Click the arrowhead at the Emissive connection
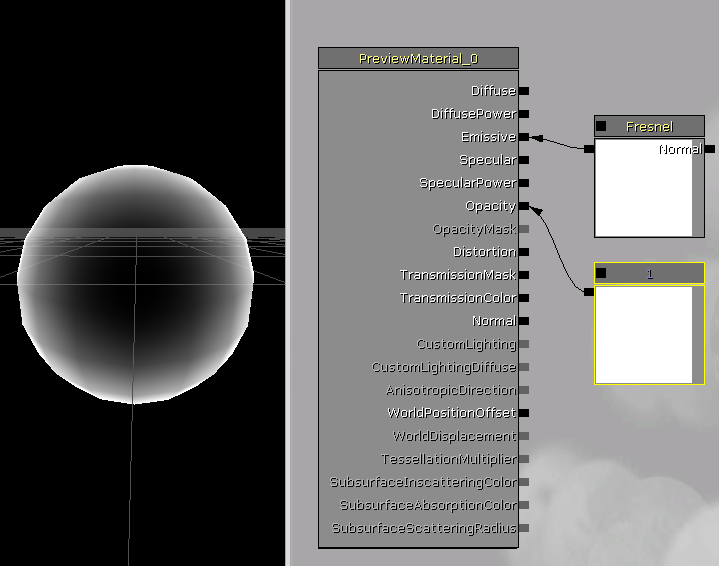Image resolution: width=719 pixels, height=566 pixels. pyautogui.click(x=537, y=138)
